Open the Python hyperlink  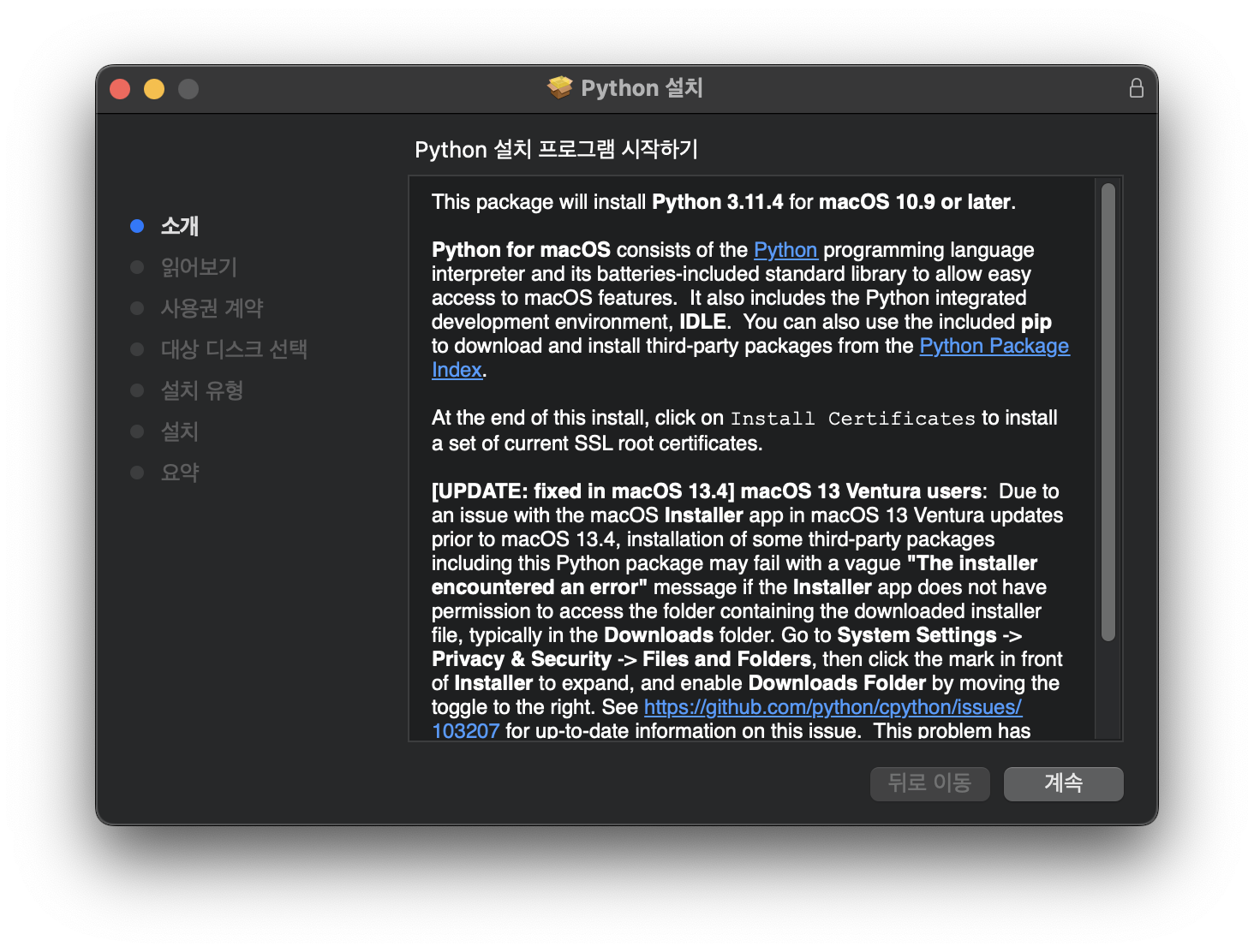pyautogui.click(x=785, y=250)
